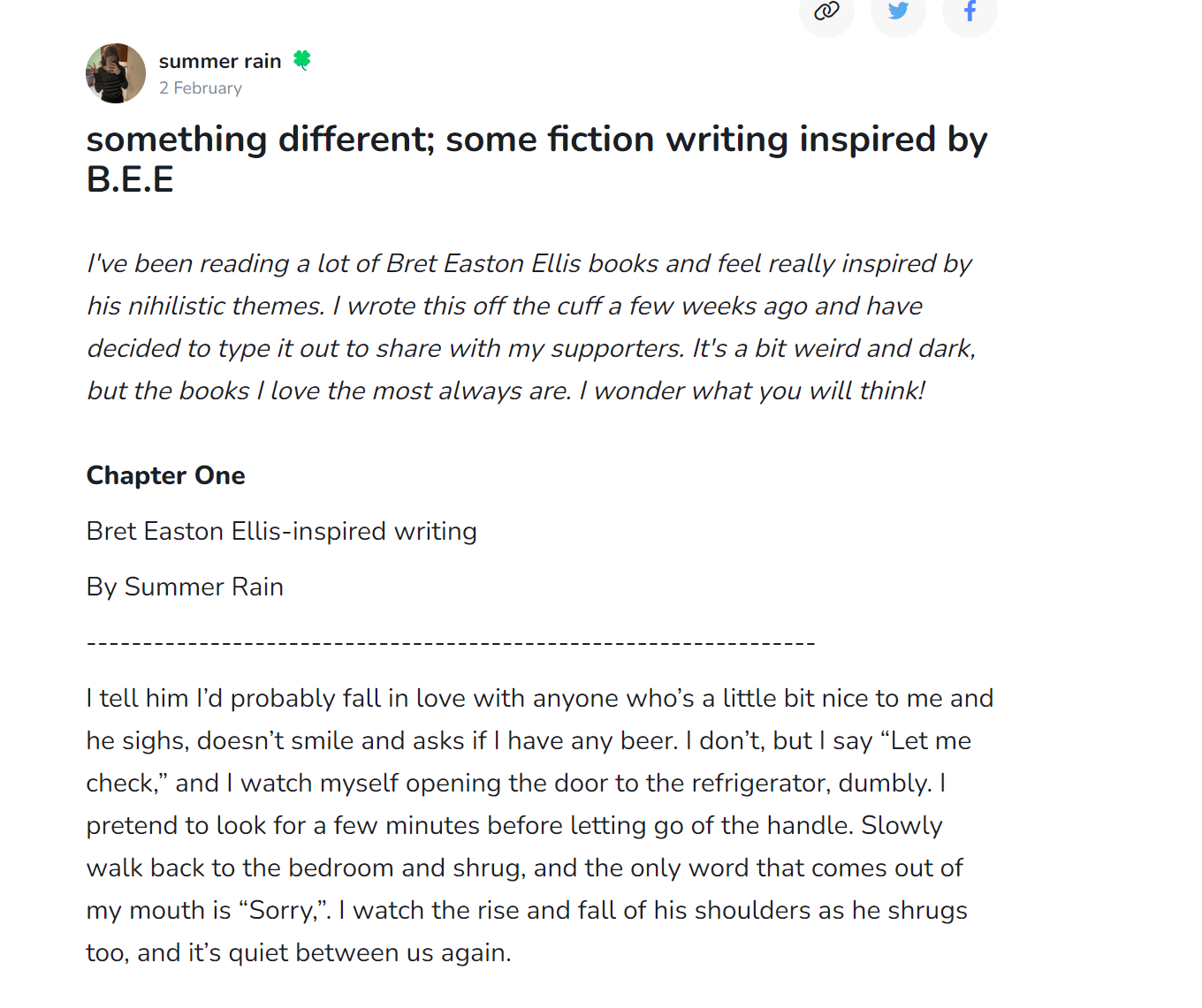The width and height of the screenshot is (1202, 1008).
Task: Click the "By Summer Rain" byline
Action: (x=185, y=587)
